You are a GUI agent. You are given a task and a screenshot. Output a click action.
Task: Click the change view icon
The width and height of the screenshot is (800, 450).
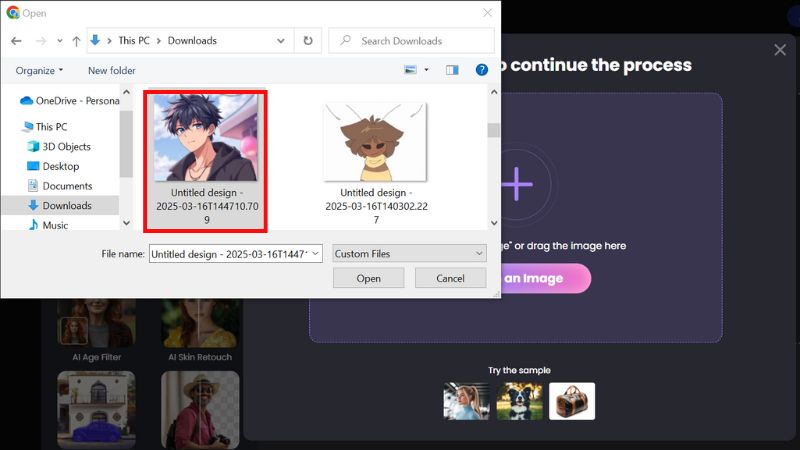[x=410, y=70]
